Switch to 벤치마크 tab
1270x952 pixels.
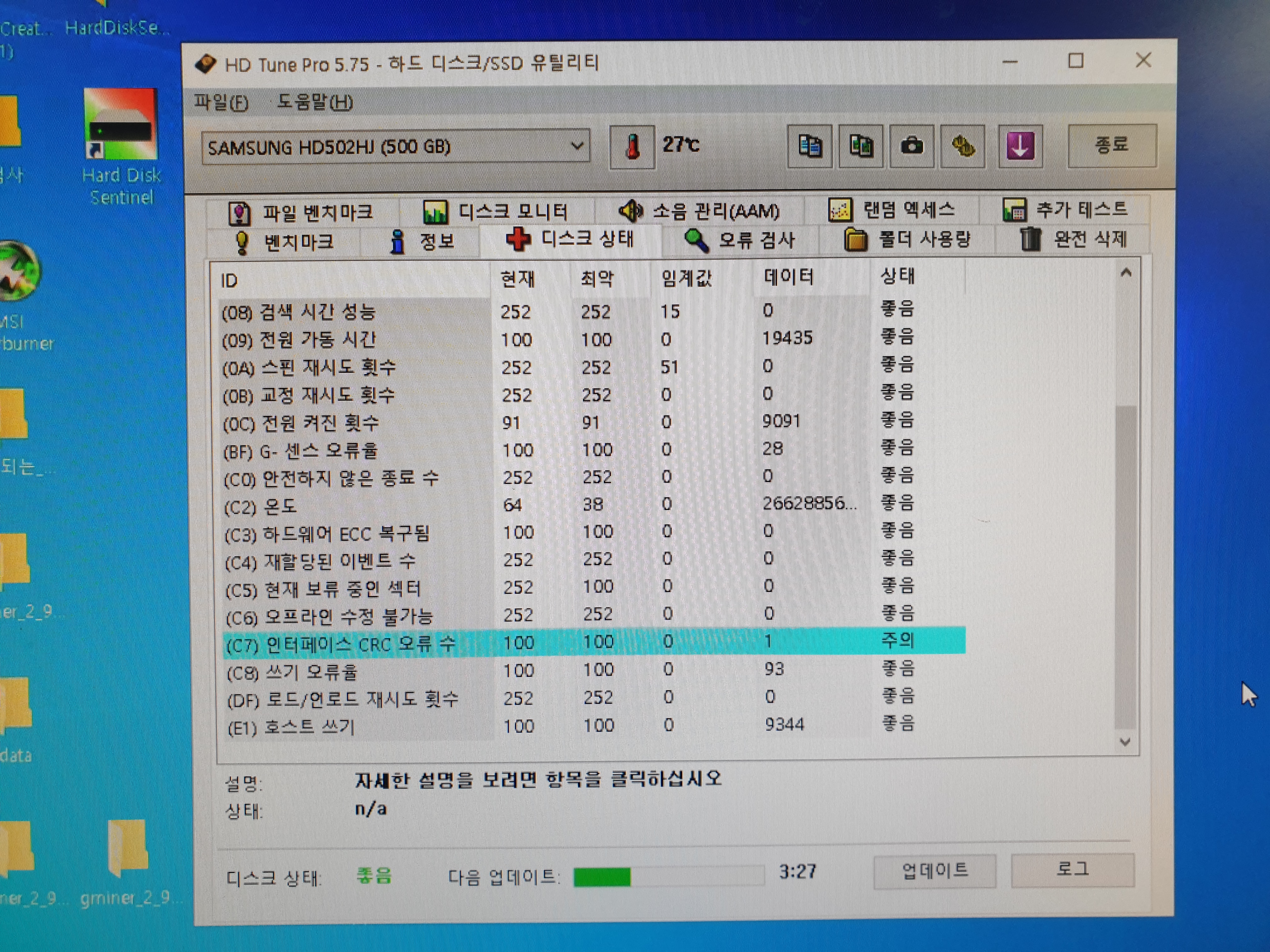[x=284, y=241]
